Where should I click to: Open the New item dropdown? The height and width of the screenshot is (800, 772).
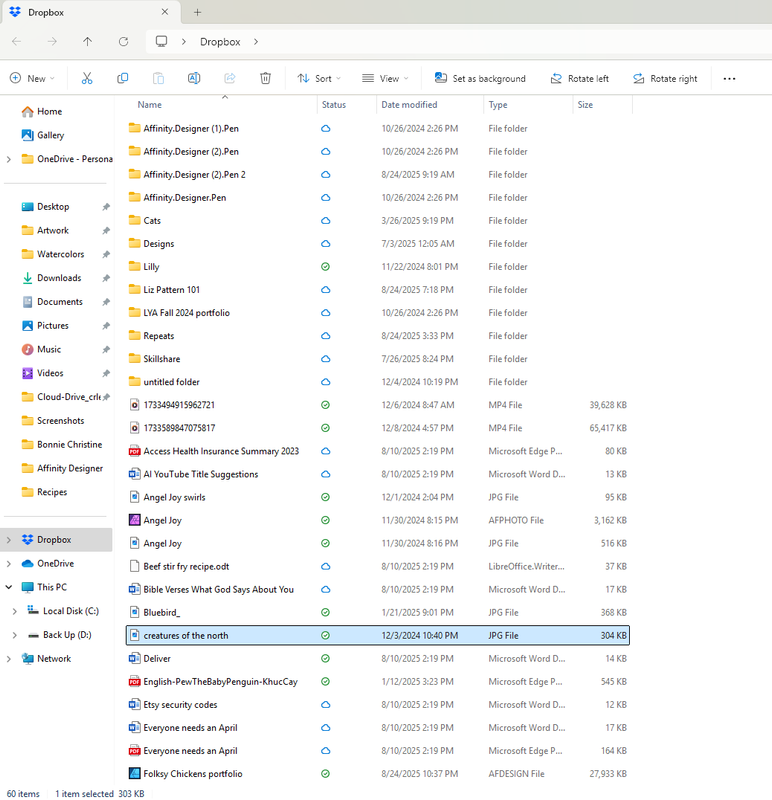[32, 78]
